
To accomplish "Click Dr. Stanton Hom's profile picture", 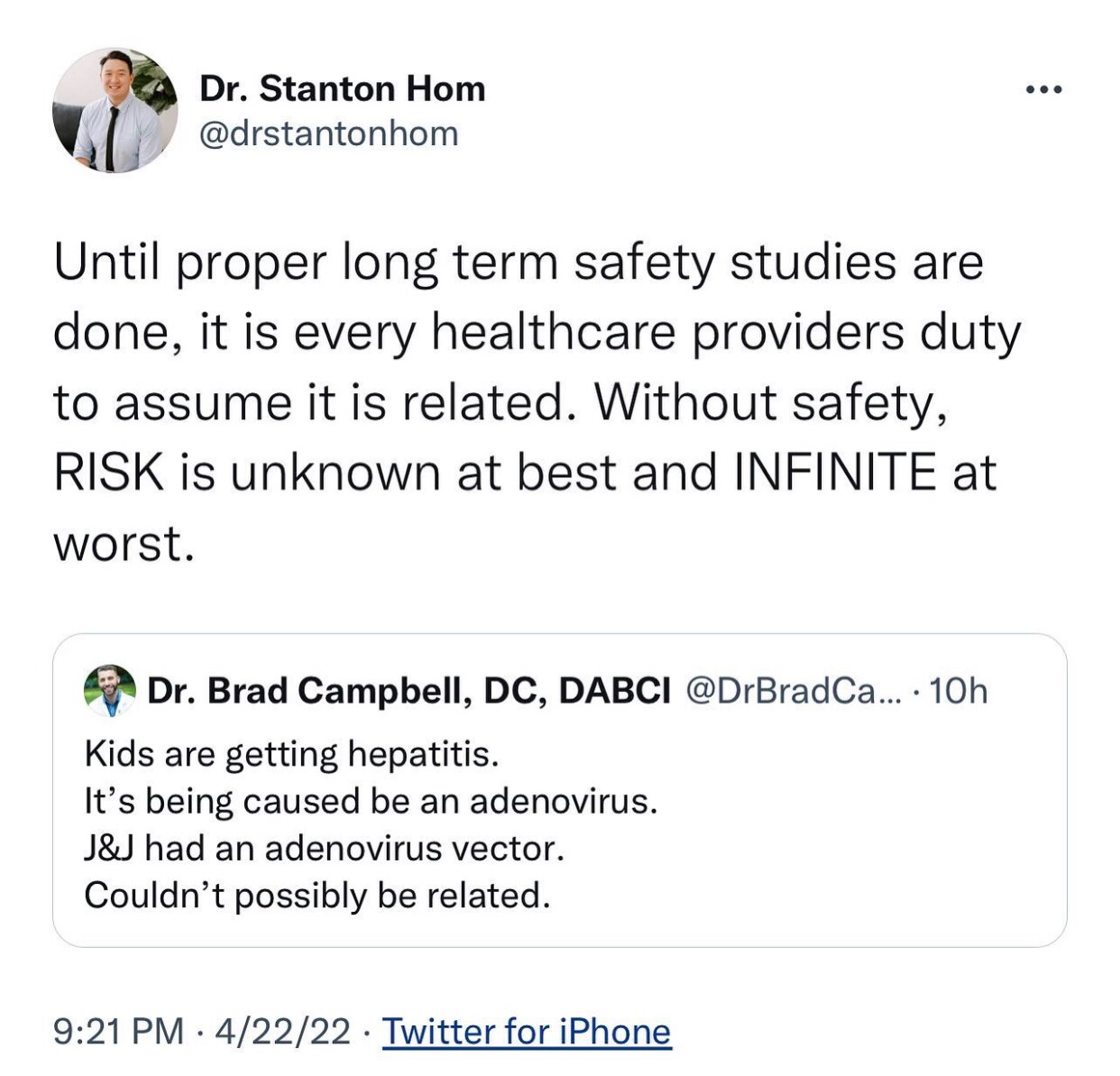I will tap(115, 111).
